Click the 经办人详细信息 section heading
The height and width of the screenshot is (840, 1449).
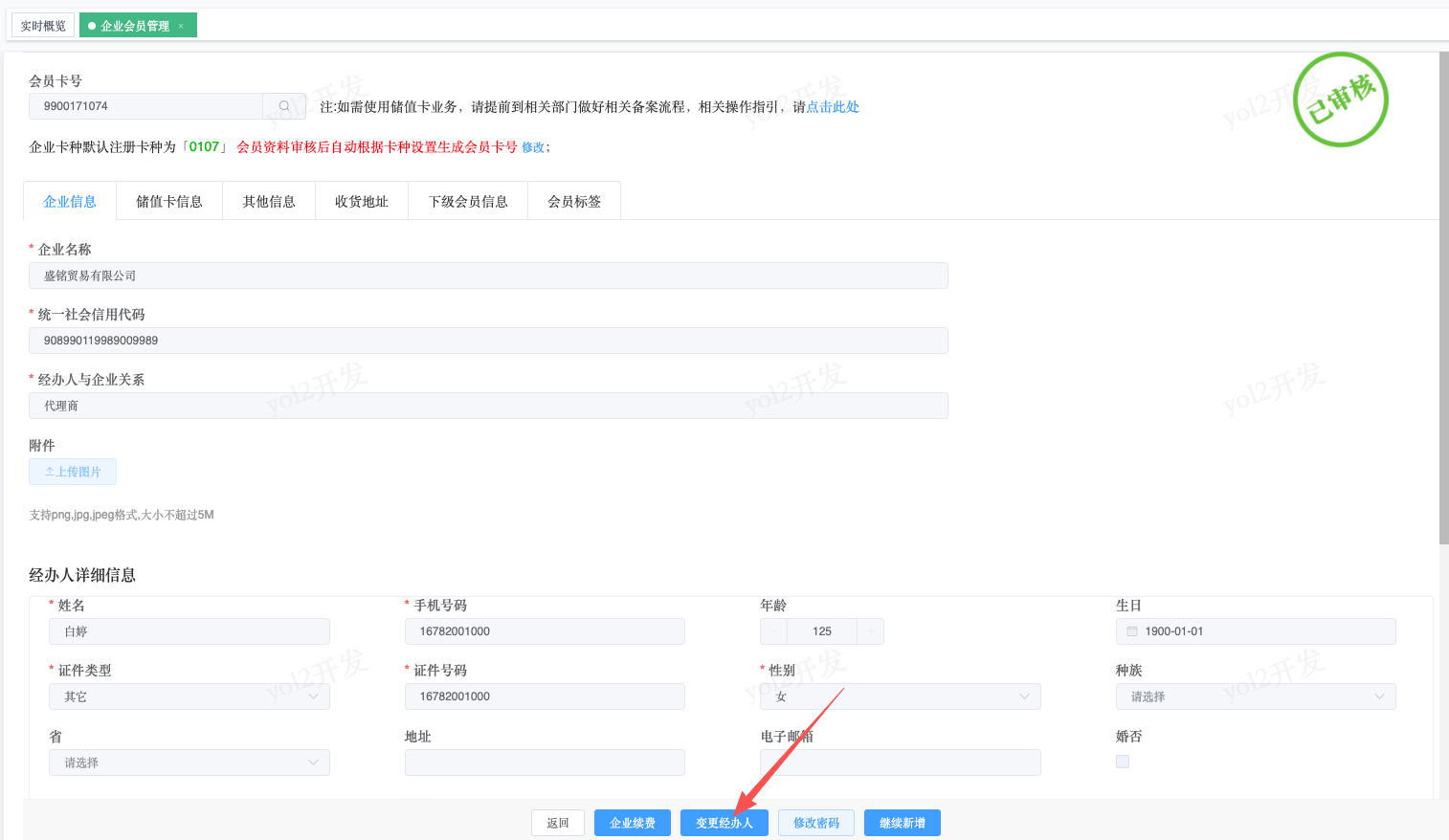(x=82, y=575)
